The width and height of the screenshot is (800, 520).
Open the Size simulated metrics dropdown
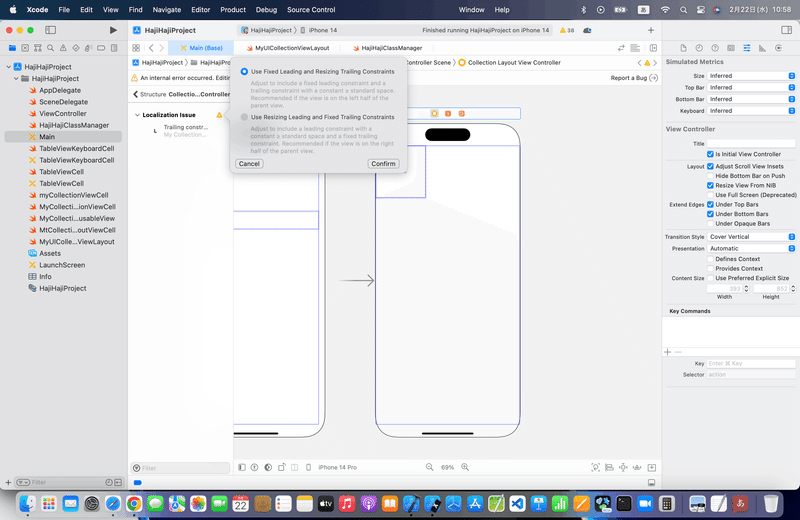click(x=751, y=76)
